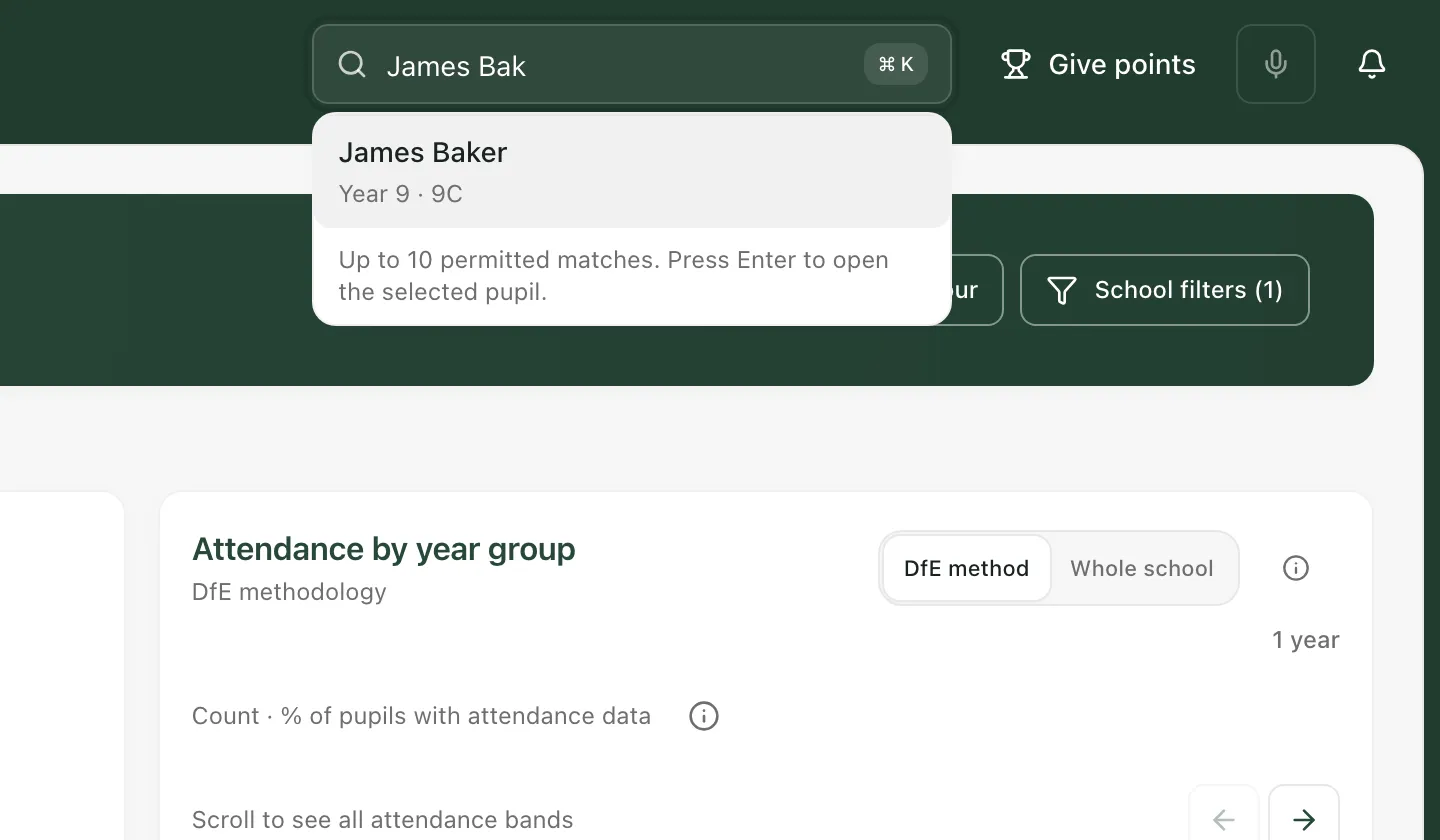The image size is (1440, 840).
Task: Click the Give points label
Action: pyautogui.click(x=1122, y=65)
